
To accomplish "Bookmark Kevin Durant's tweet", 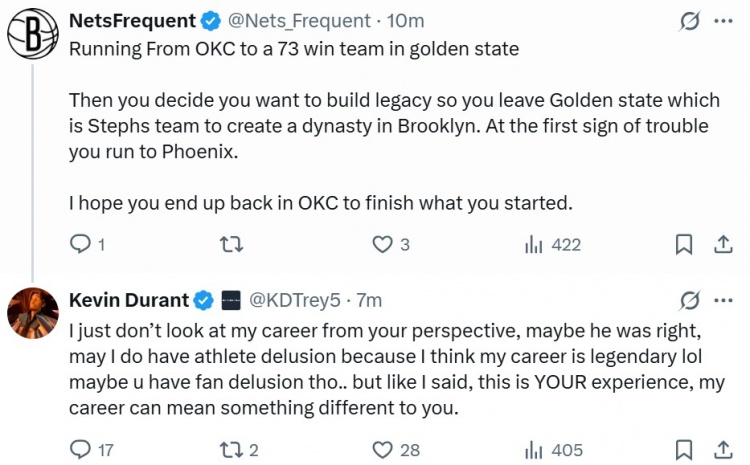I will (x=684, y=449).
